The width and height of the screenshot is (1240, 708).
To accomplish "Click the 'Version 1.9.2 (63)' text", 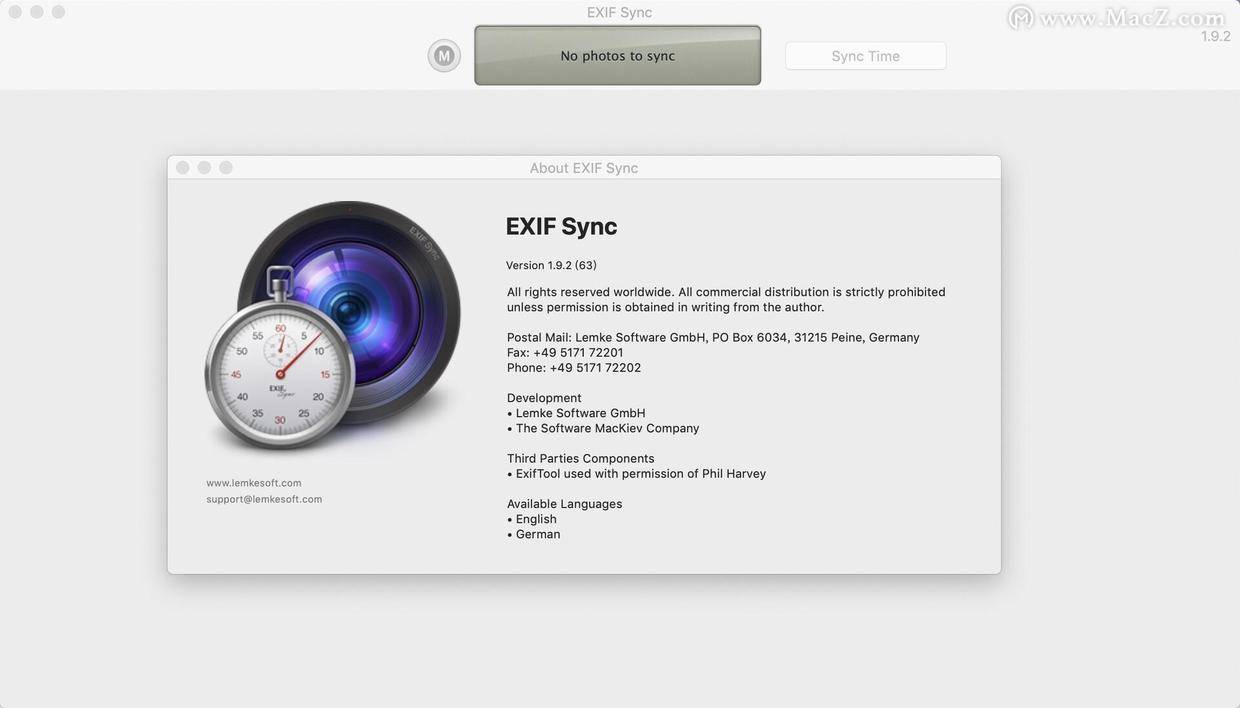I will (x=551, y=265).
